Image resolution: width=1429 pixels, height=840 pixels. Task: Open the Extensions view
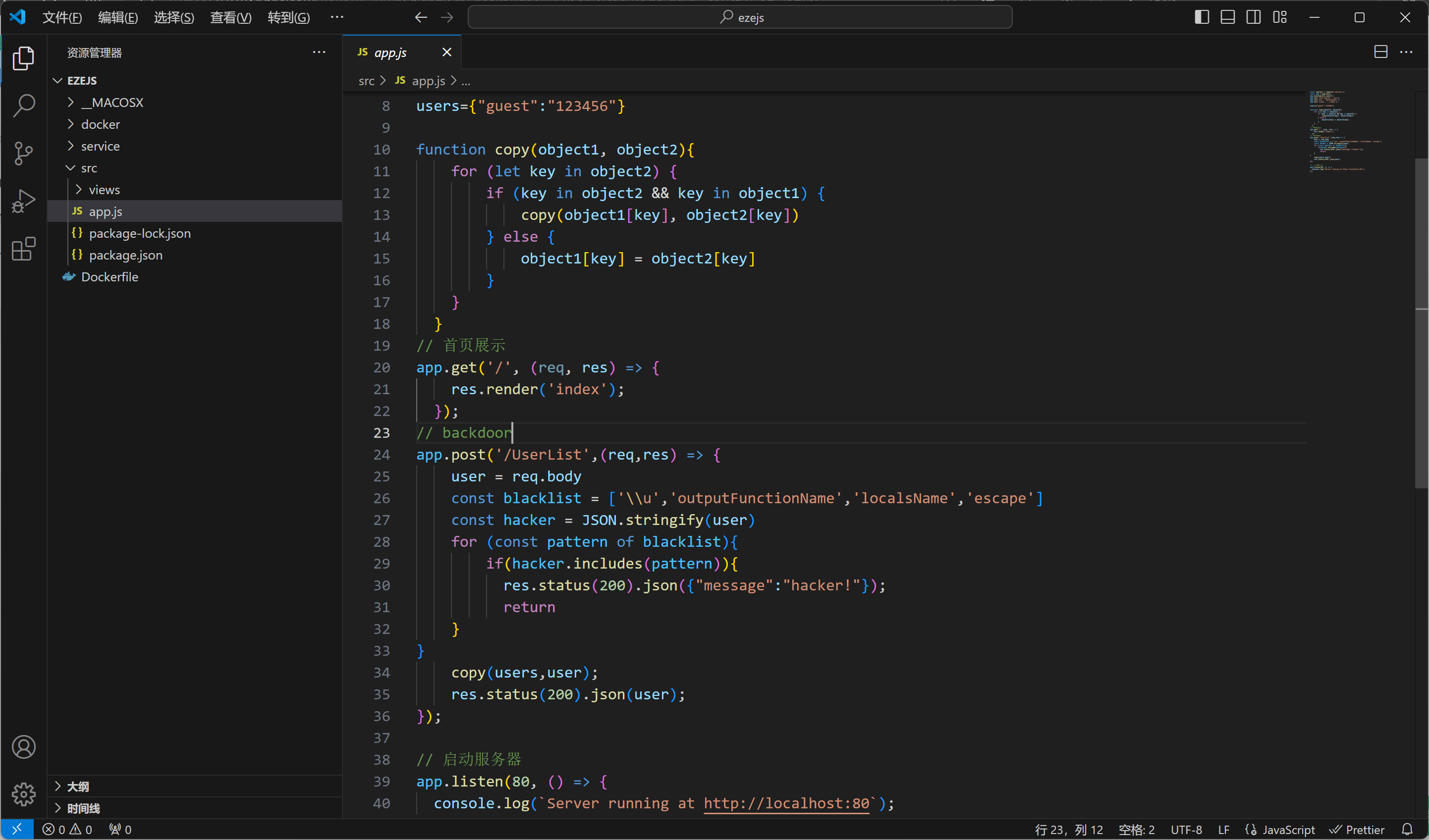23,249
